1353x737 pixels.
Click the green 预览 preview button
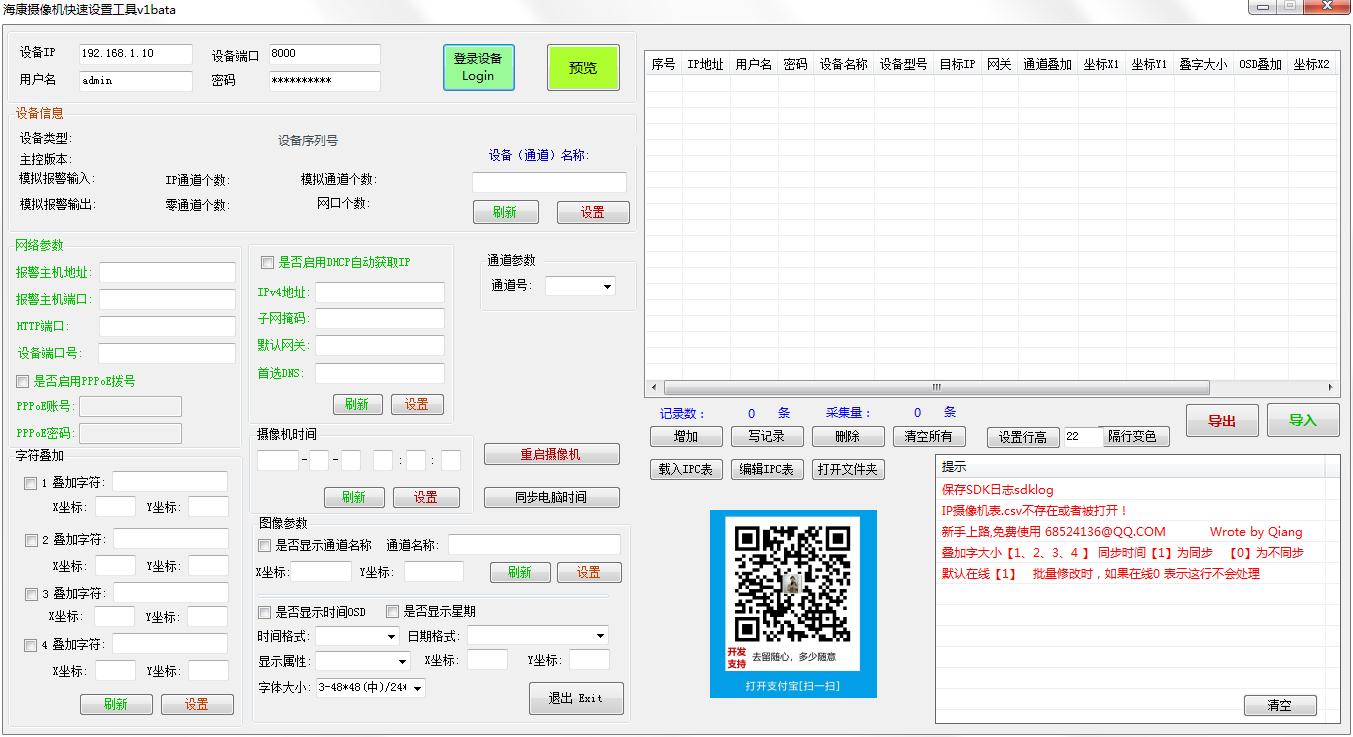tap(583, 68)
